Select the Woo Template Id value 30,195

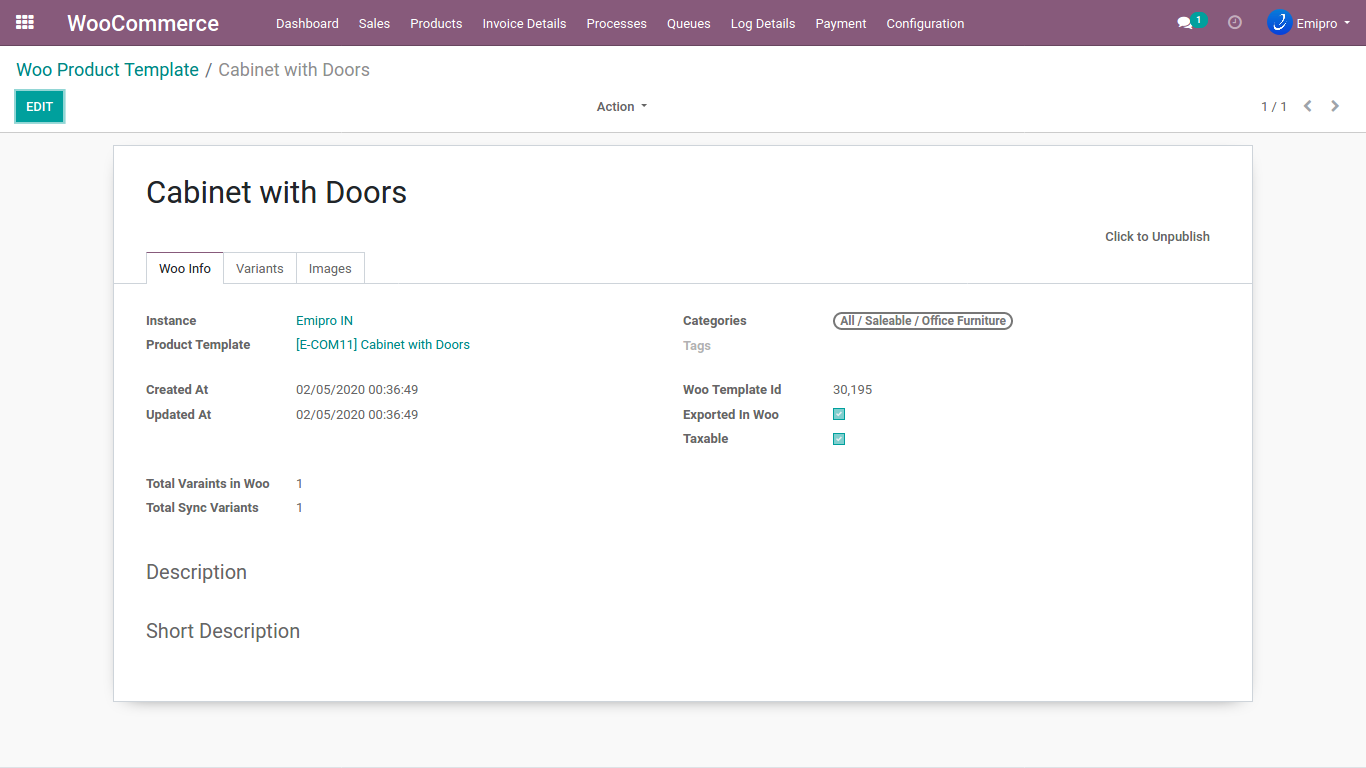853,390
